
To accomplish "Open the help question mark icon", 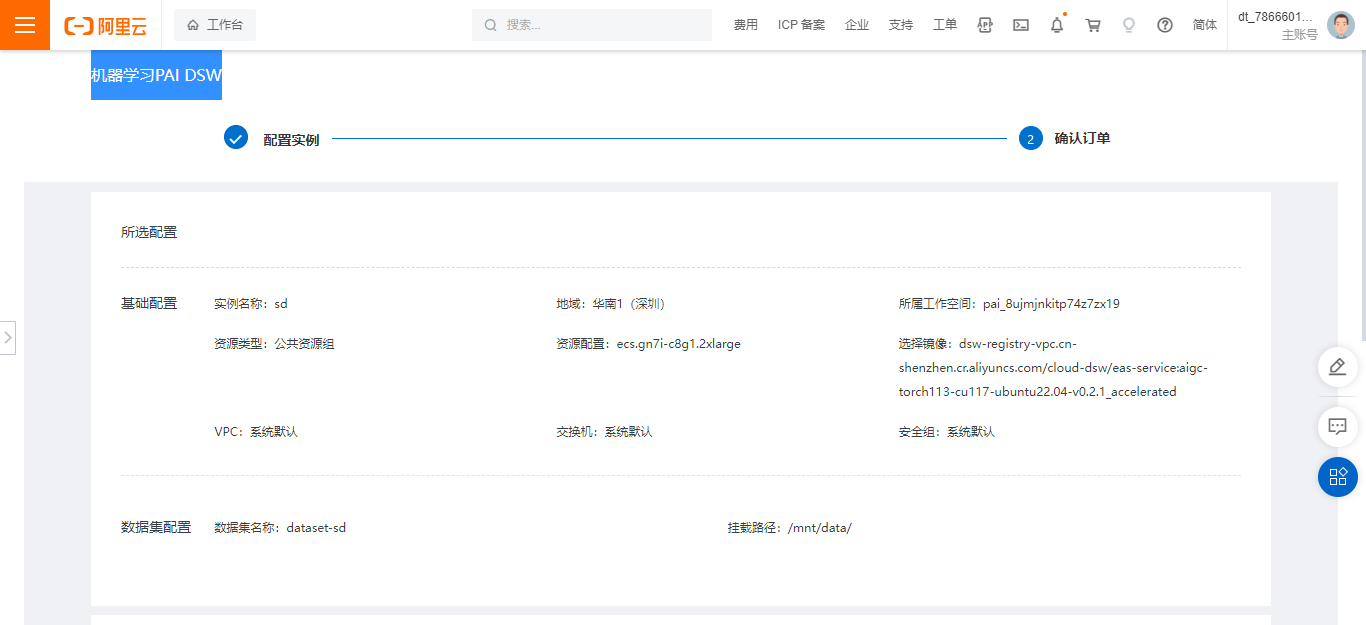I will click(1165, 25).
